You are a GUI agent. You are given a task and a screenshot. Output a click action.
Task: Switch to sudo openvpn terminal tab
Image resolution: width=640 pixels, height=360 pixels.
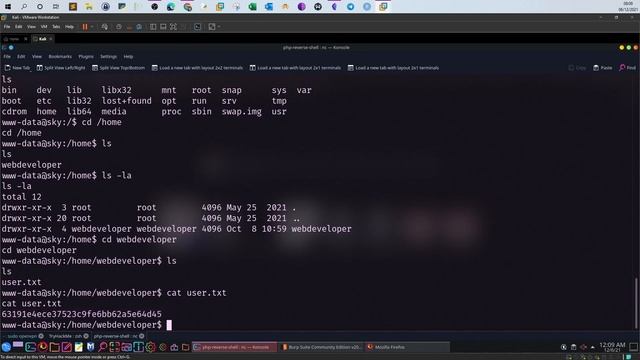22,336
